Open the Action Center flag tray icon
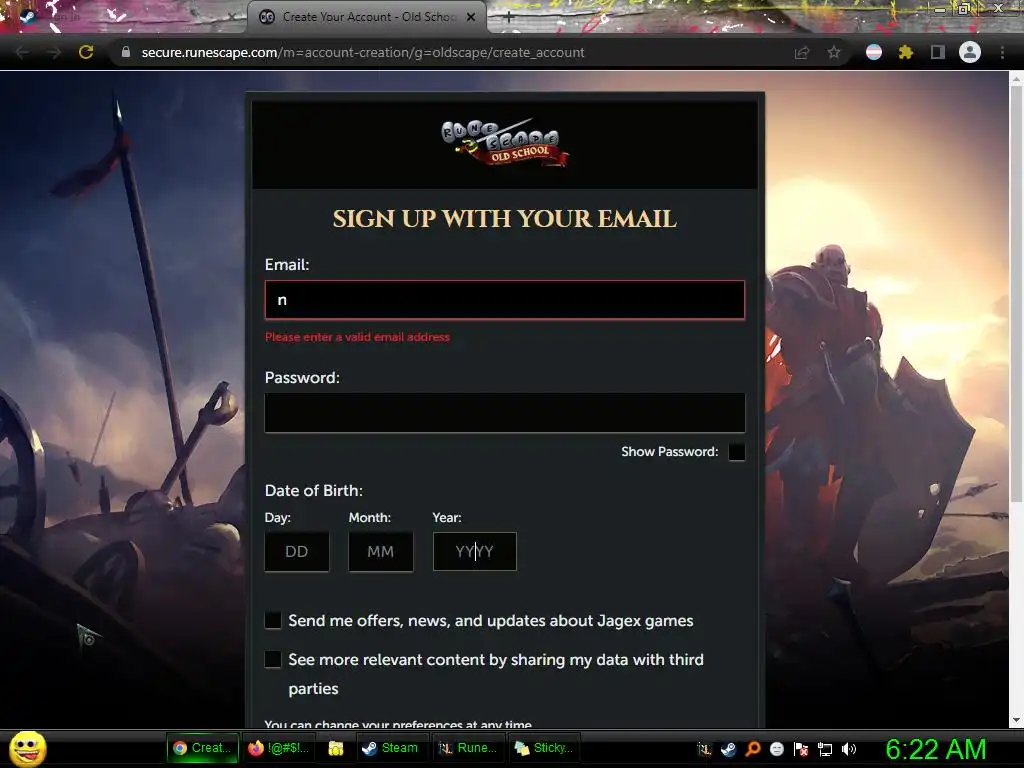Viewport: 1024px width, 768px height. pyautogui.click(x=801, y=749)
